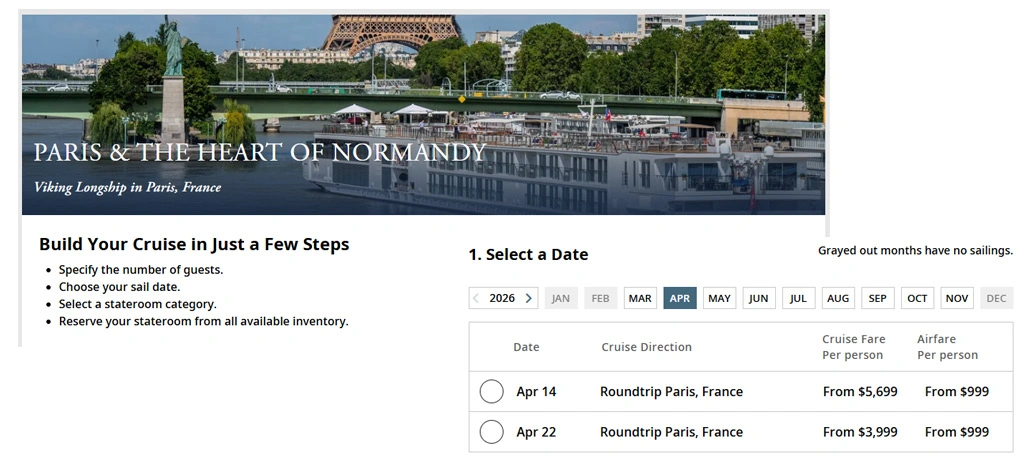
Task: Choose the MAR month tab
Action: click(640, 298)
